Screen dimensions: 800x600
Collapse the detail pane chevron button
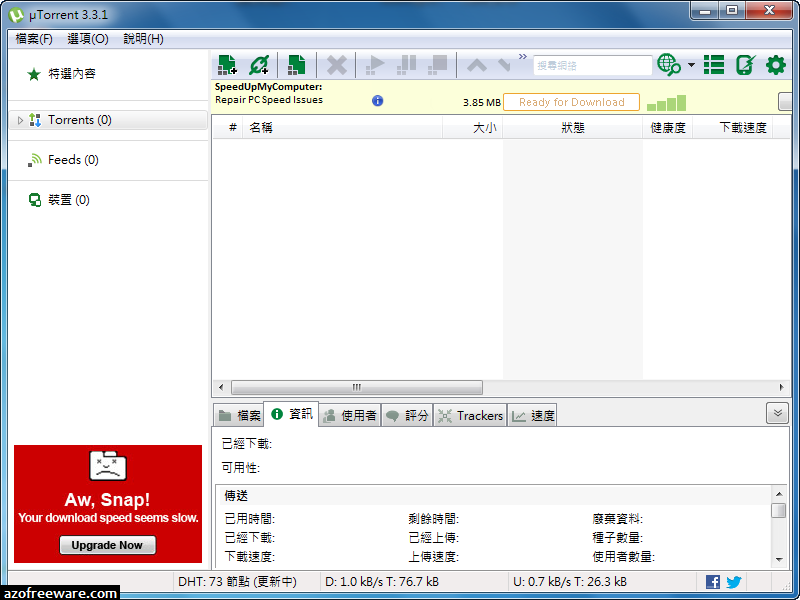click(x=777, y=413)
